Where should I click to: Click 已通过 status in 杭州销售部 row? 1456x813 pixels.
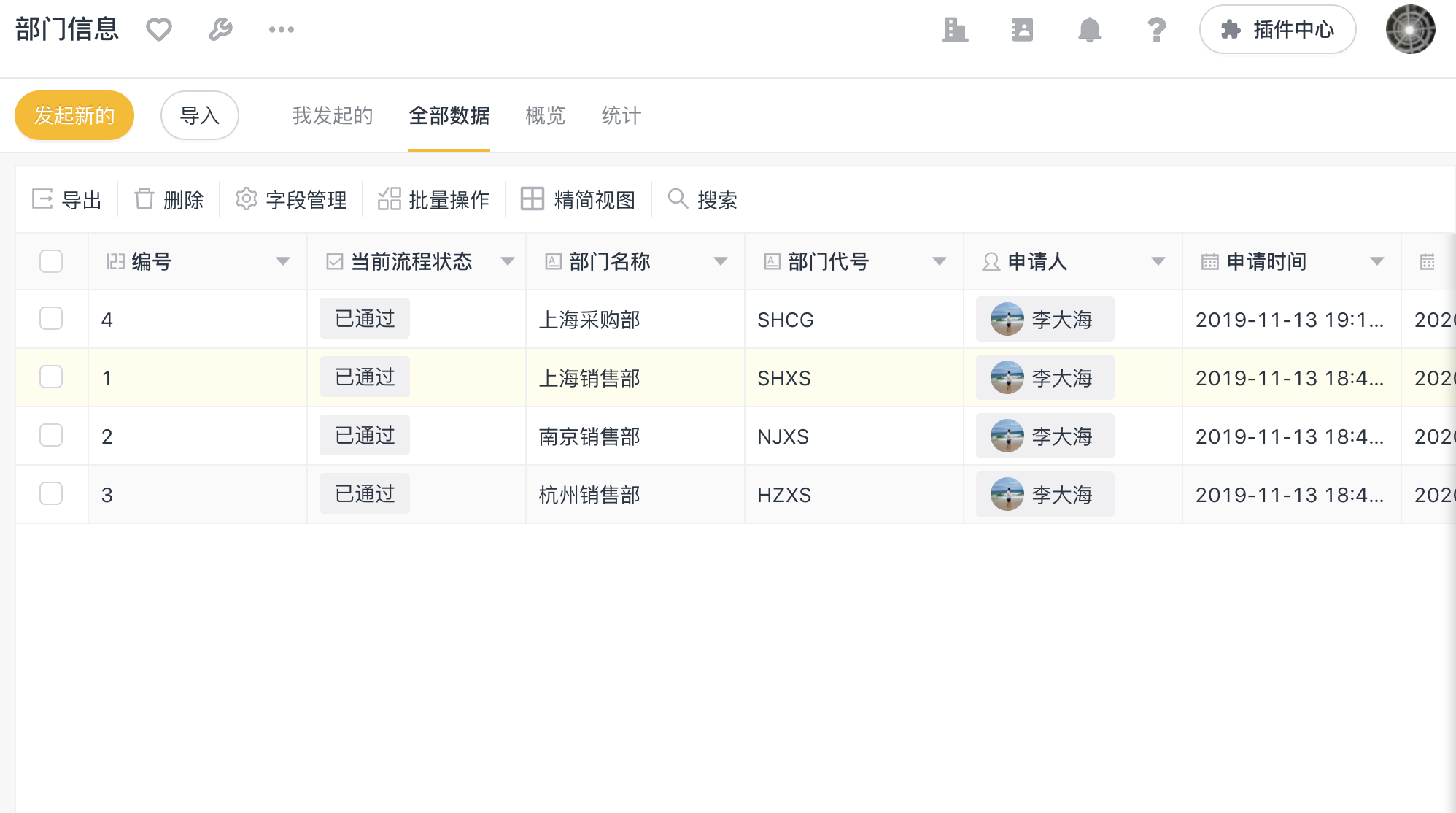click(x=365, y=493)
